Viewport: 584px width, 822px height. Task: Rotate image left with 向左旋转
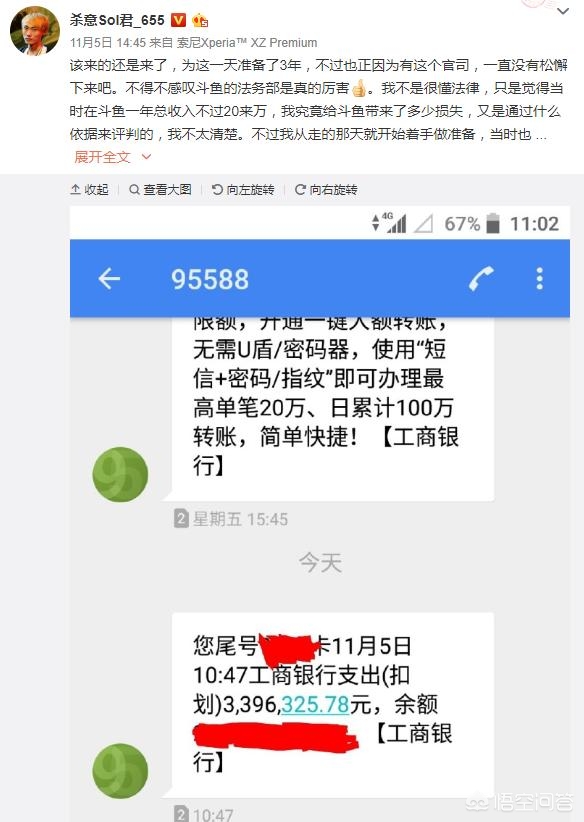[x=243, y=189]
